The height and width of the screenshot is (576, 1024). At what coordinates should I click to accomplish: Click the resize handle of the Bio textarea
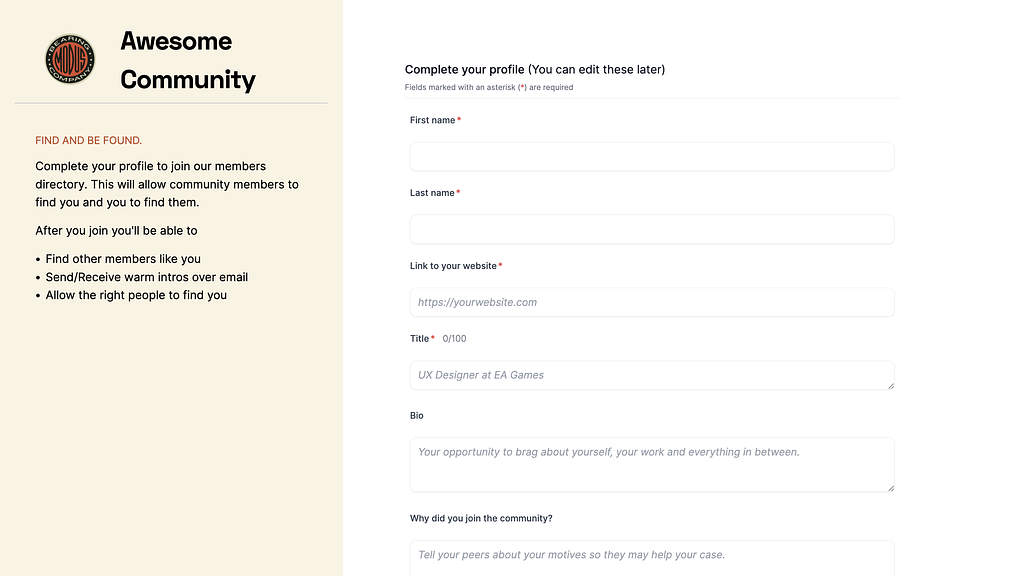click(x=890, y=488)
